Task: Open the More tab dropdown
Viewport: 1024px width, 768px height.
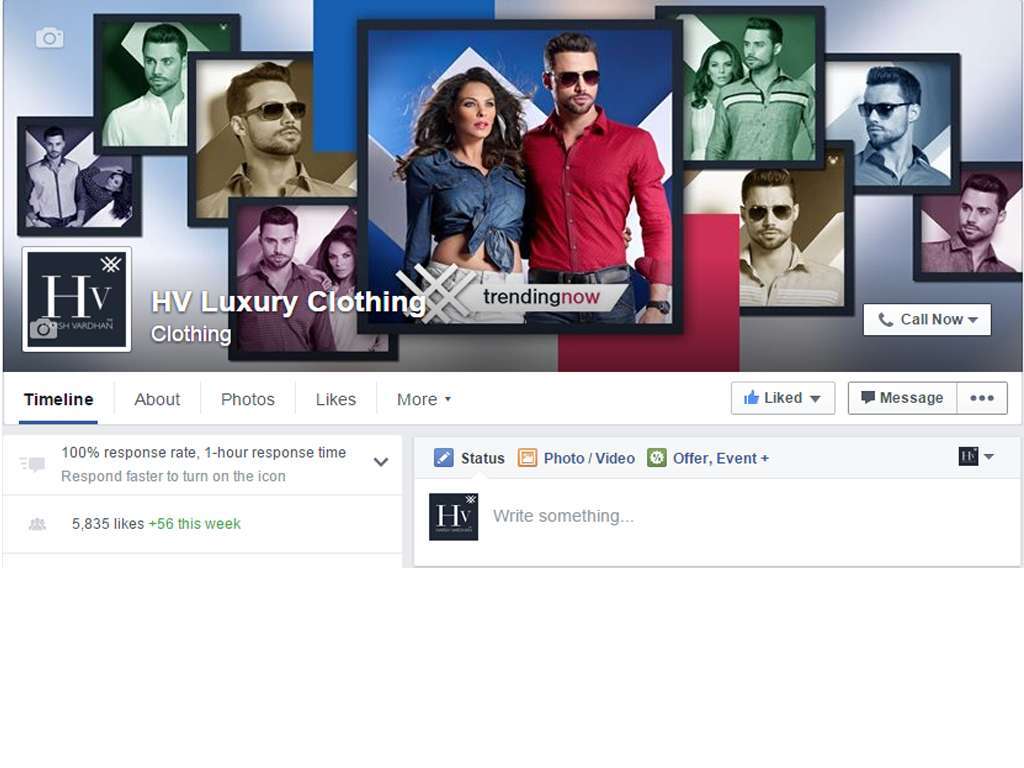Action: click(424, 399)
